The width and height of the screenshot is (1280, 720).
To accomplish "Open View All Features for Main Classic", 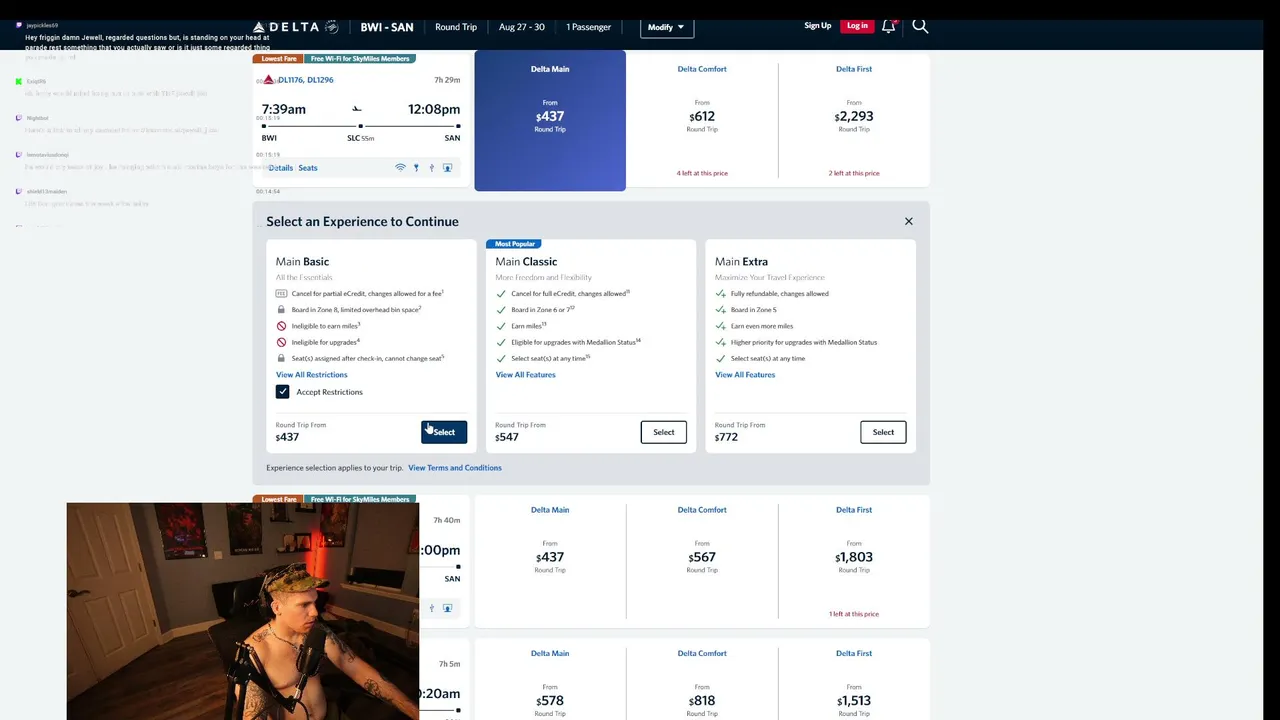I will tap(525, 375).
